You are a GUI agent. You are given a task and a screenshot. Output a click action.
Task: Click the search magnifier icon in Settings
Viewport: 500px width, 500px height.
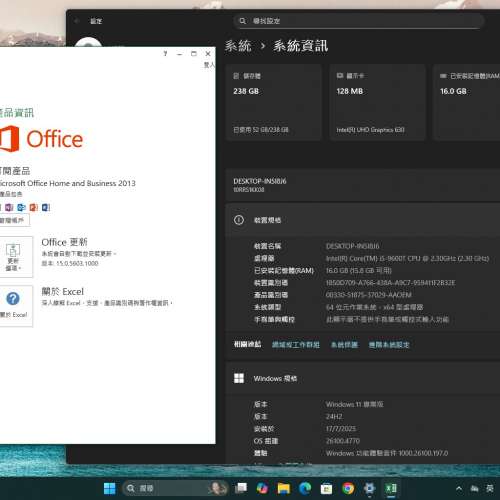[242, 21]
